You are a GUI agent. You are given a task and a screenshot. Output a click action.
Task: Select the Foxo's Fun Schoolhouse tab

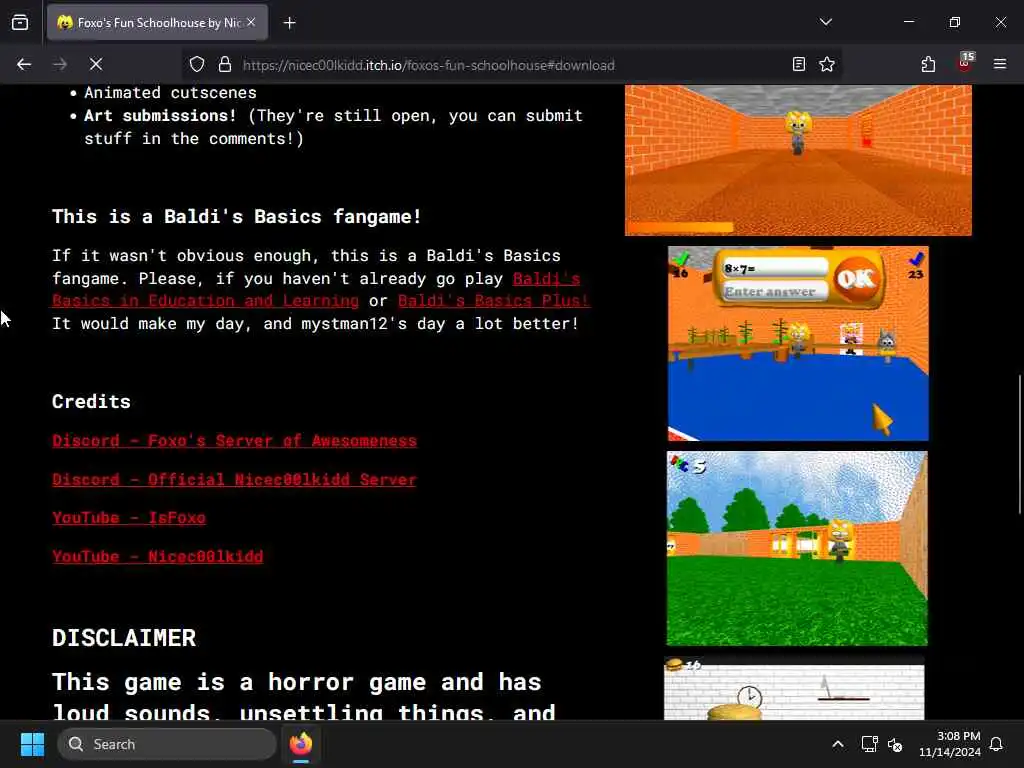(157, 23)
